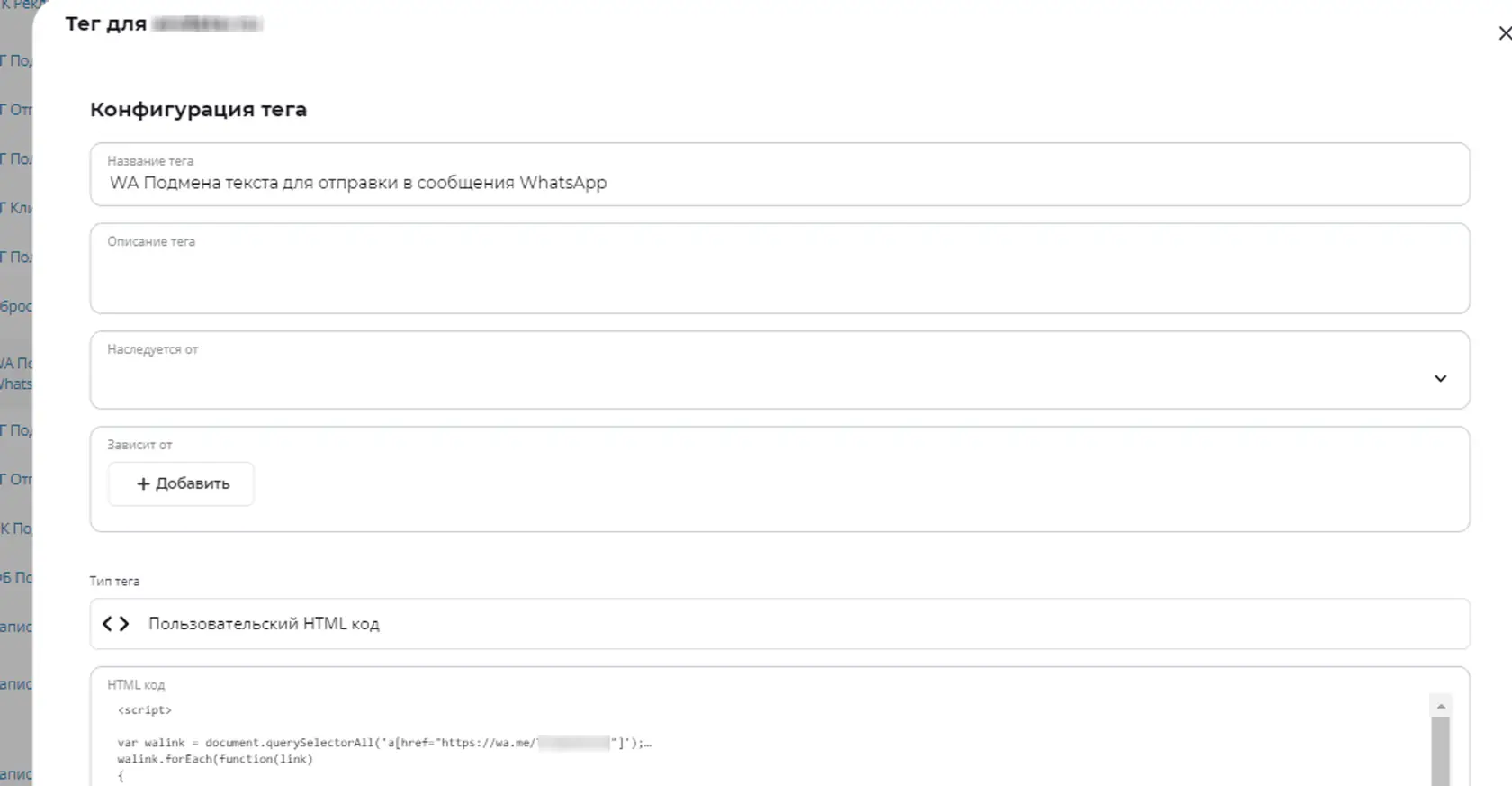Select the truncated К По sidebar item

[x=16, y=529]
